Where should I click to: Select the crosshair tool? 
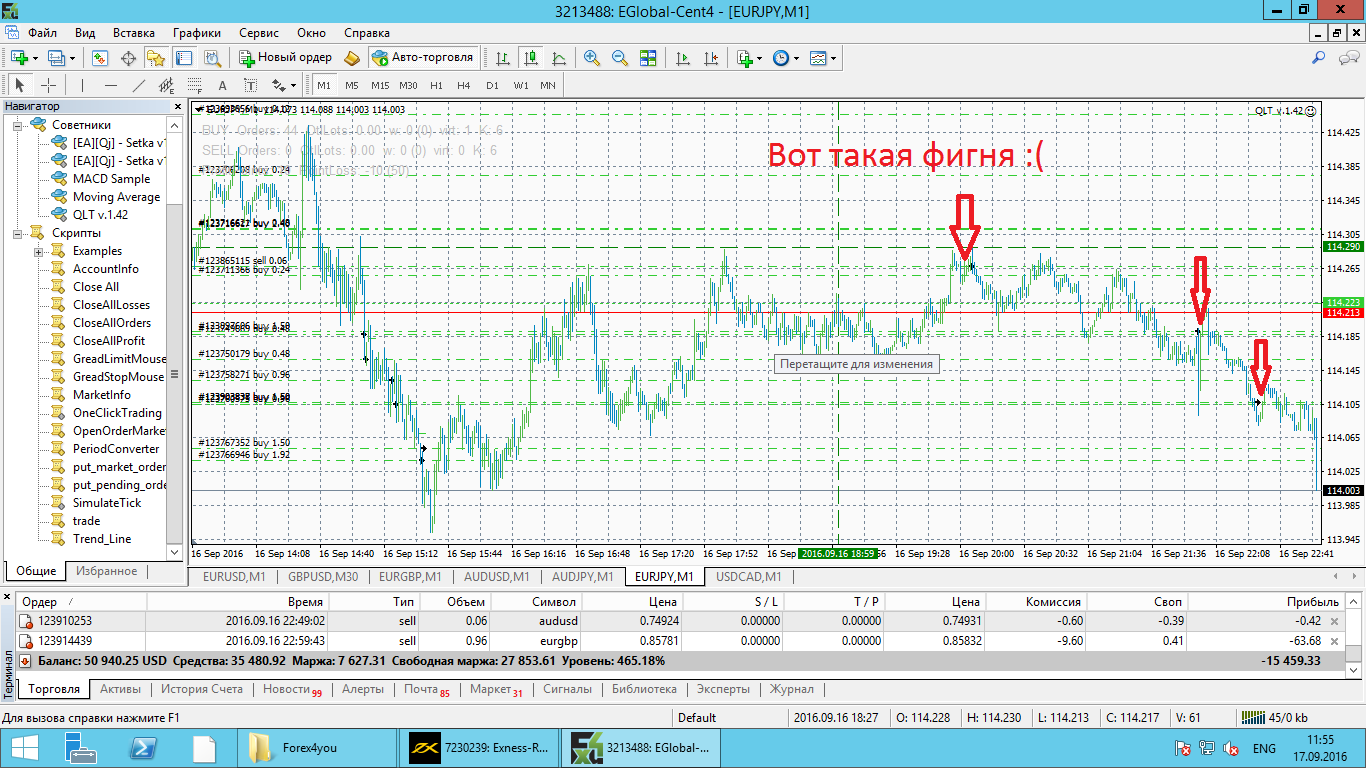coord(48,85)
